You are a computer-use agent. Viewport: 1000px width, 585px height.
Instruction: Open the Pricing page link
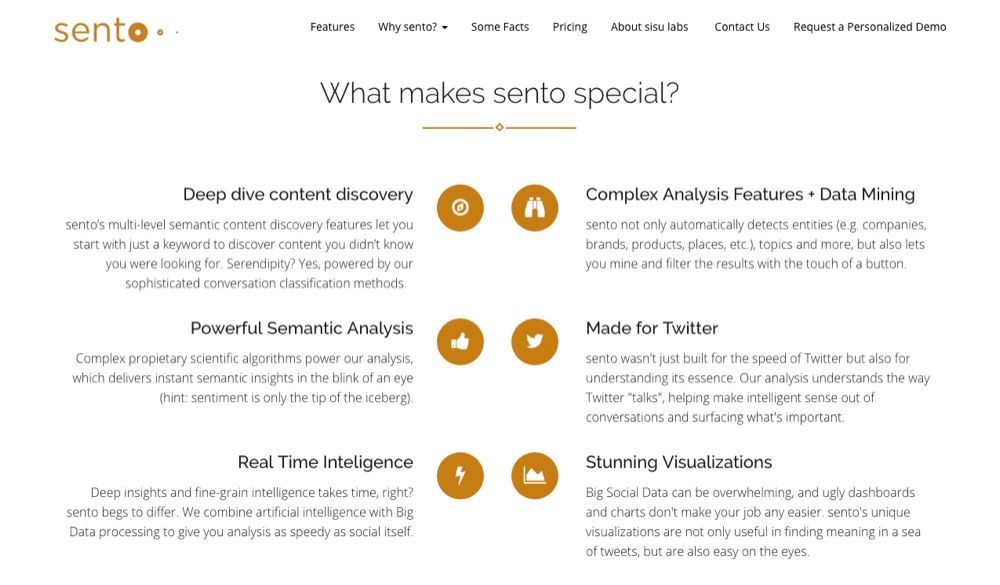click(x=570, y=27)
